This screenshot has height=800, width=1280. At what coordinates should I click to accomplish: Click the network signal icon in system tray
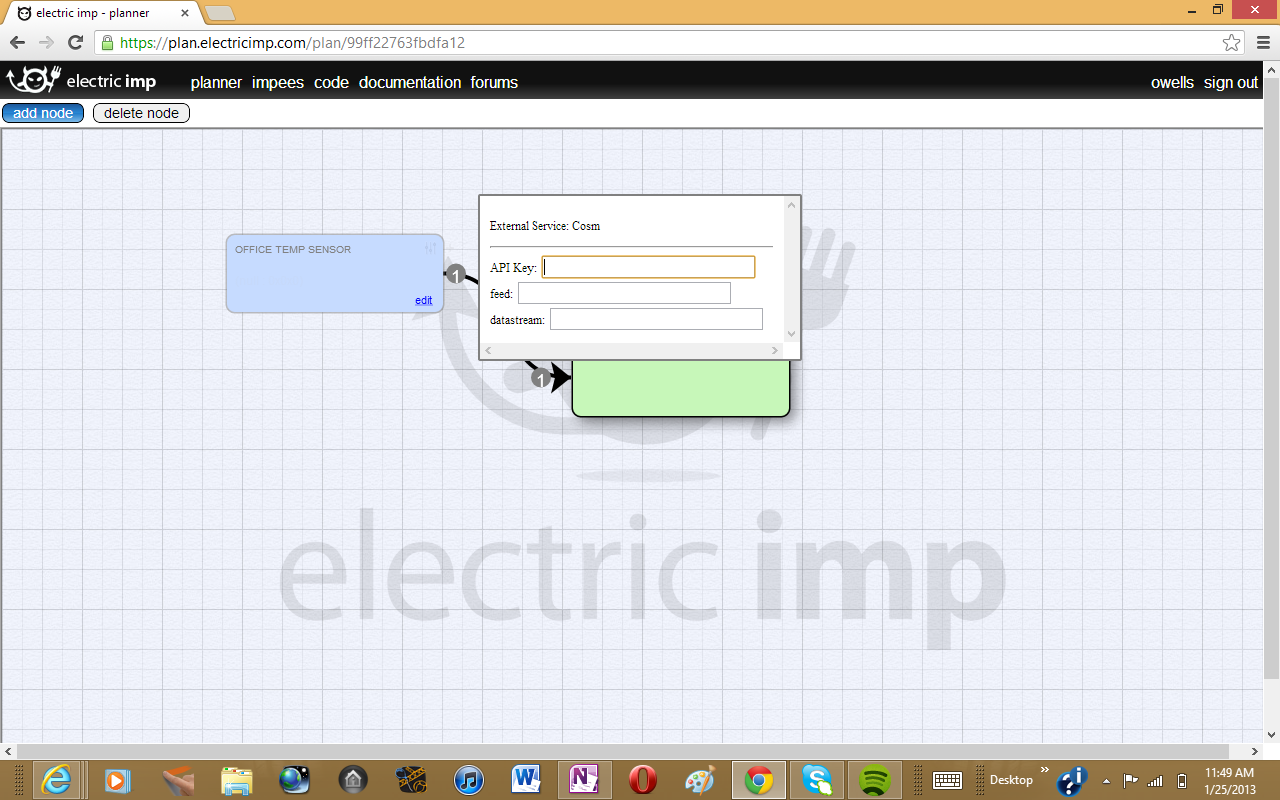(1155, 780)
